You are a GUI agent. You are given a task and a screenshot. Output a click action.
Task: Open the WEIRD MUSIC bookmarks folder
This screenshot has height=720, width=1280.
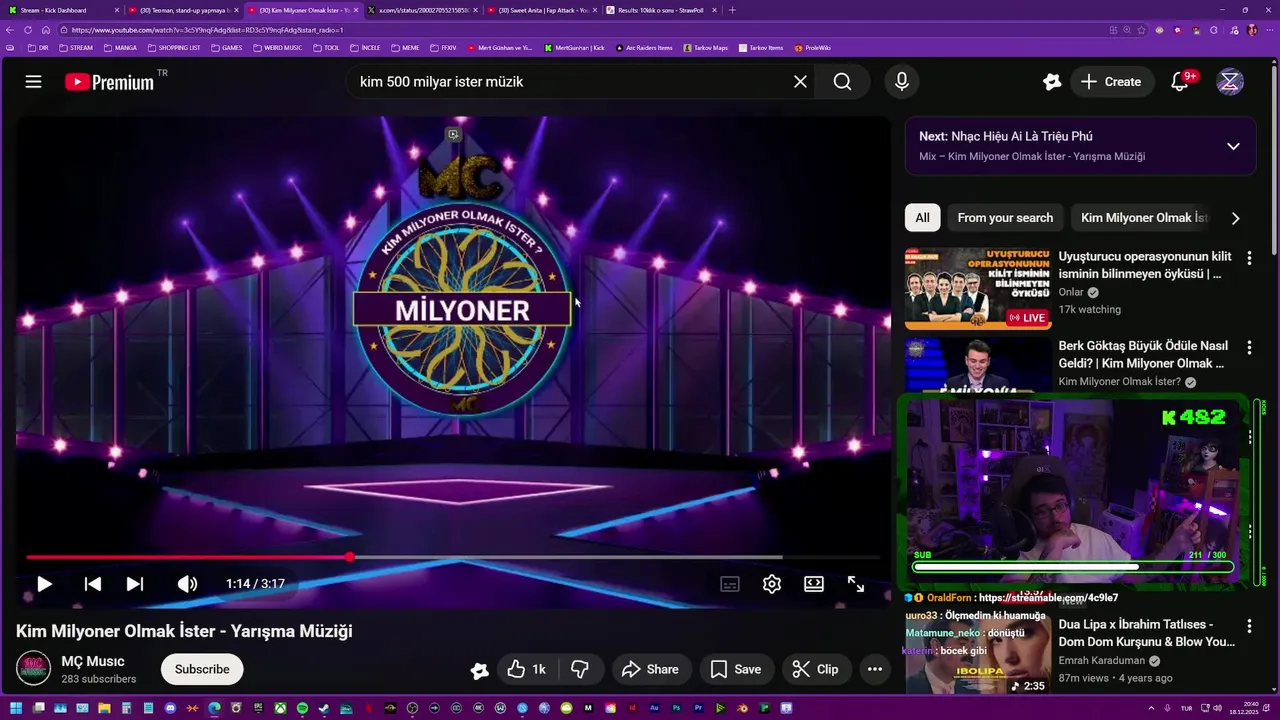click(x=278, y=47)
